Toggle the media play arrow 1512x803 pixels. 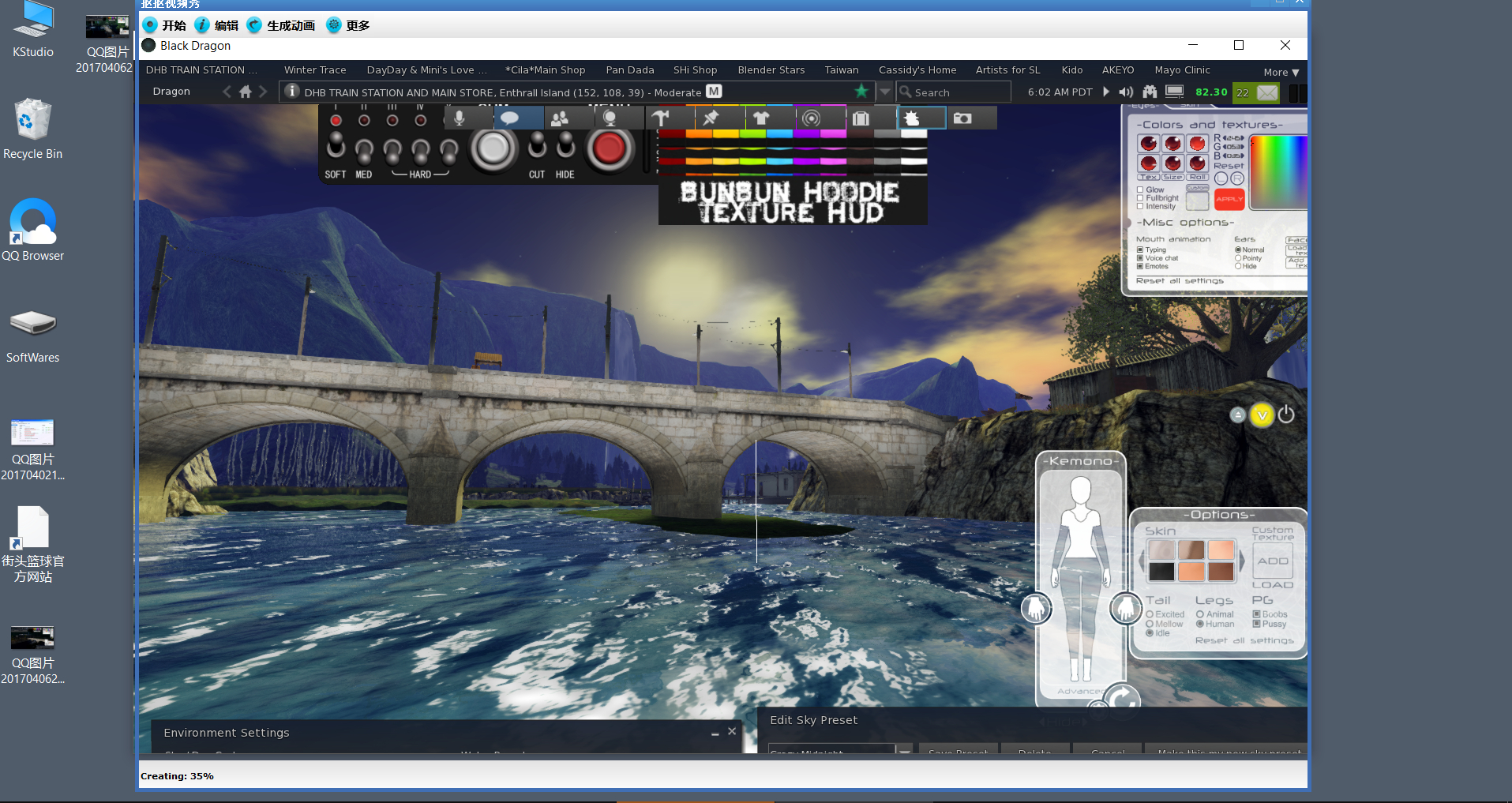click(x=1105, y=92)
